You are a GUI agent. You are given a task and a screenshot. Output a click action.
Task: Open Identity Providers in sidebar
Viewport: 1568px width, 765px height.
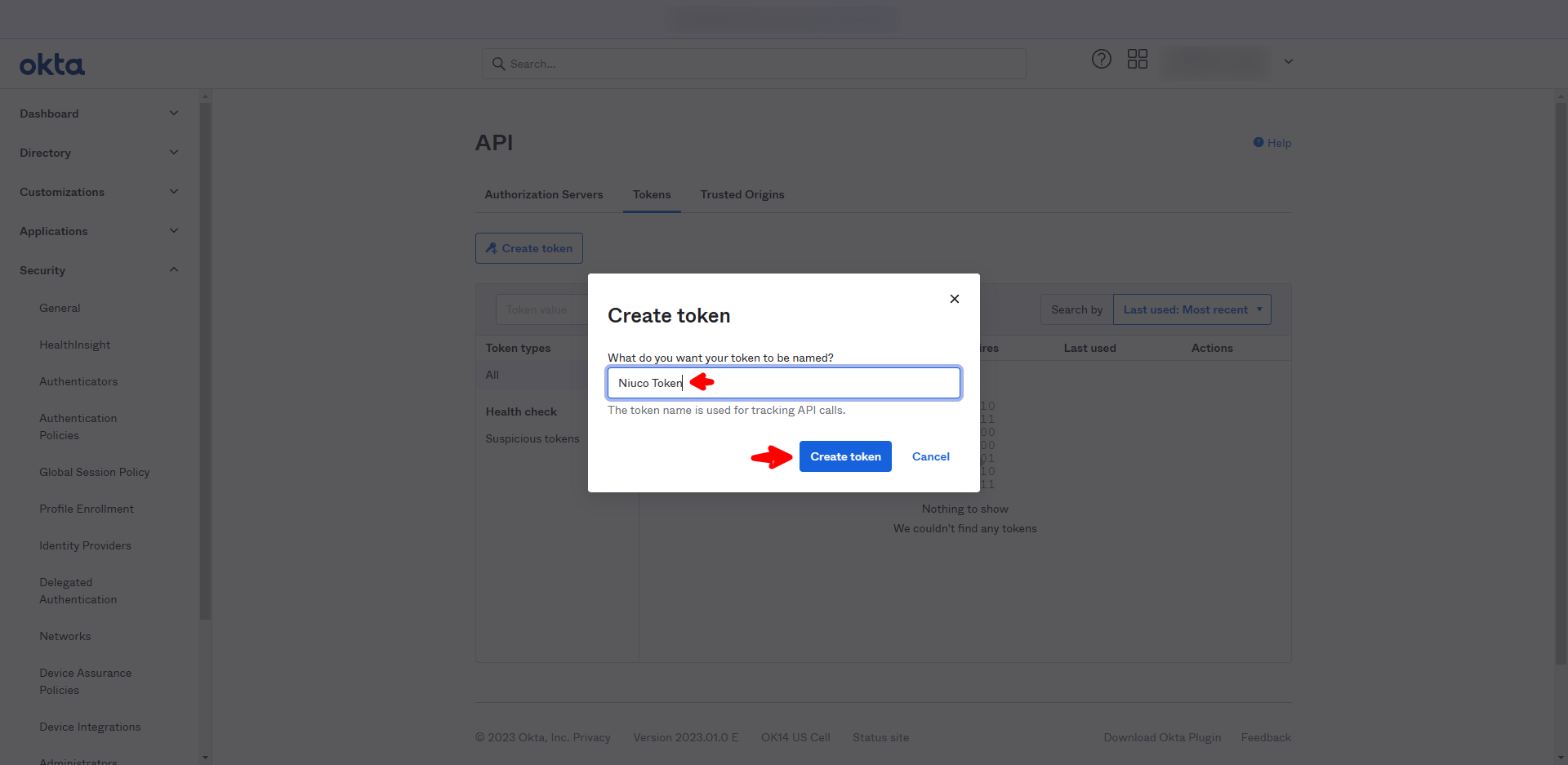coord(85,545)
